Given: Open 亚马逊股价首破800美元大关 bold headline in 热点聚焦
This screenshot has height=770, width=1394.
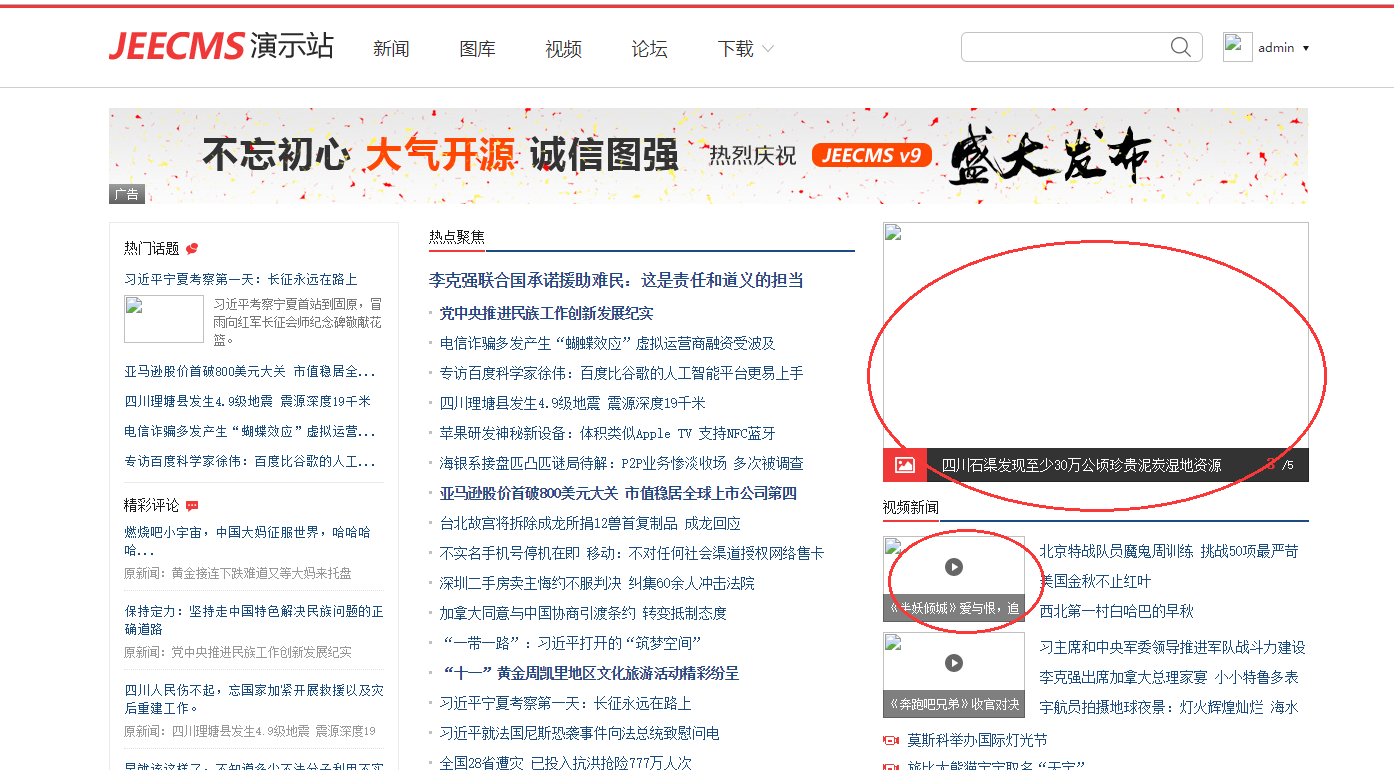Looking at the screenshot, I should [x=618, y=493].
